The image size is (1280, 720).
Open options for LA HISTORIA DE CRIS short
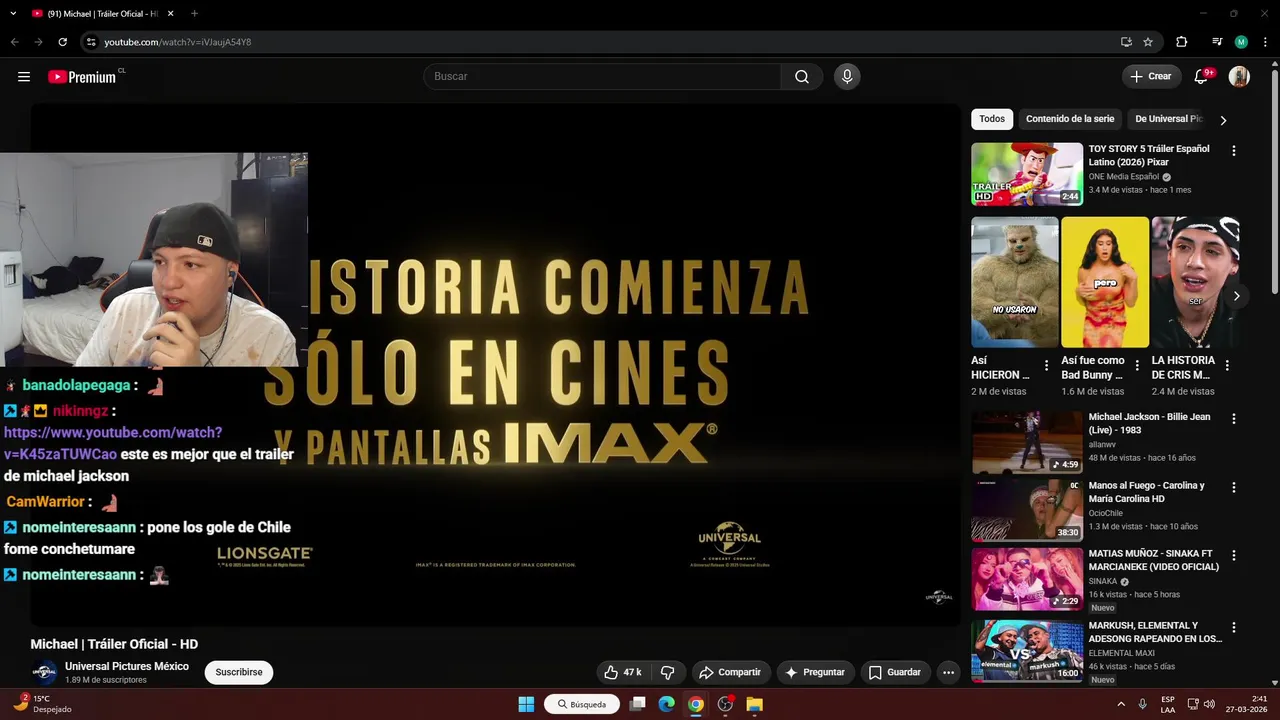coord(1227,366)
